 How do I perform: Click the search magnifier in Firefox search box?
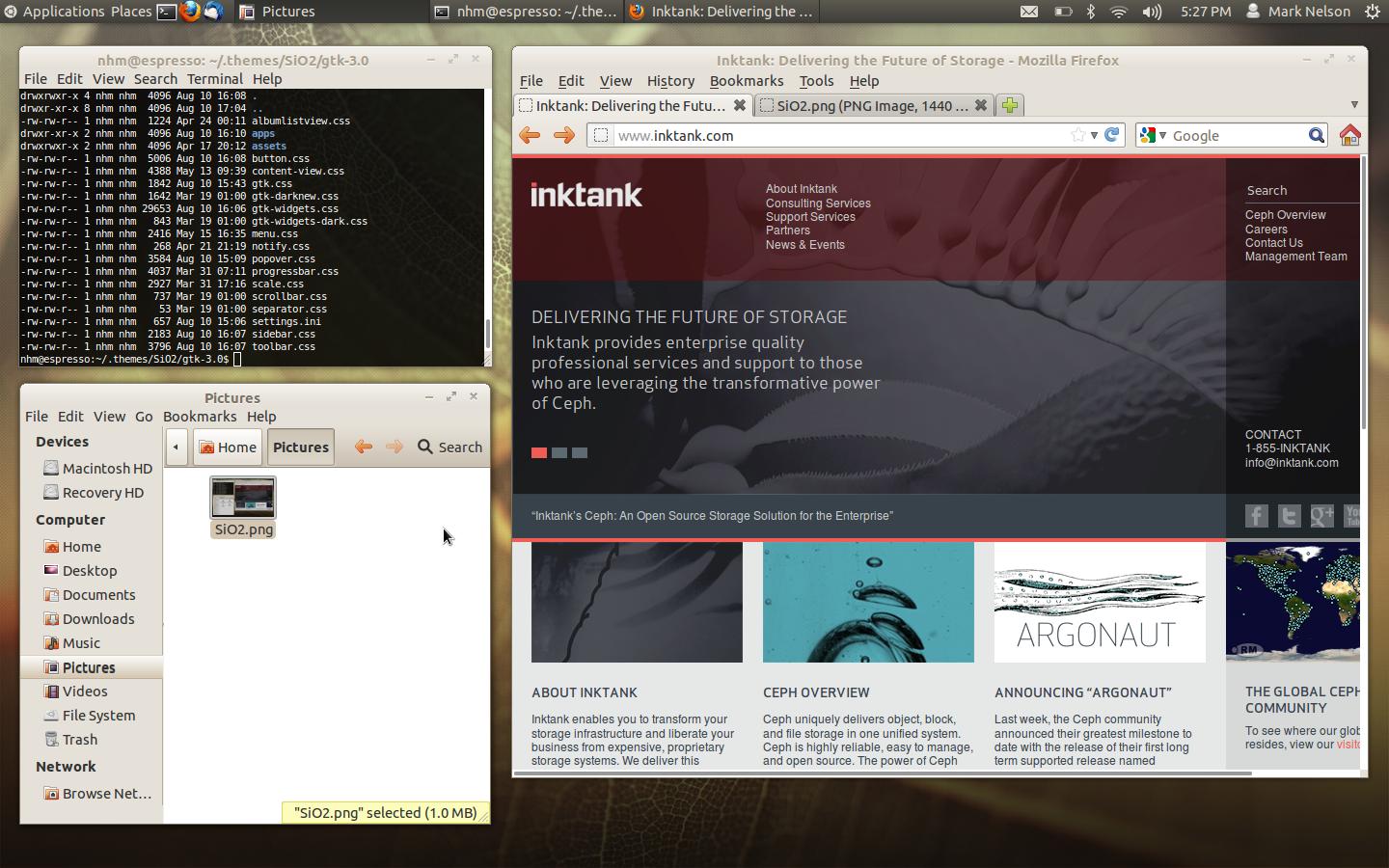coord(1317,135)
